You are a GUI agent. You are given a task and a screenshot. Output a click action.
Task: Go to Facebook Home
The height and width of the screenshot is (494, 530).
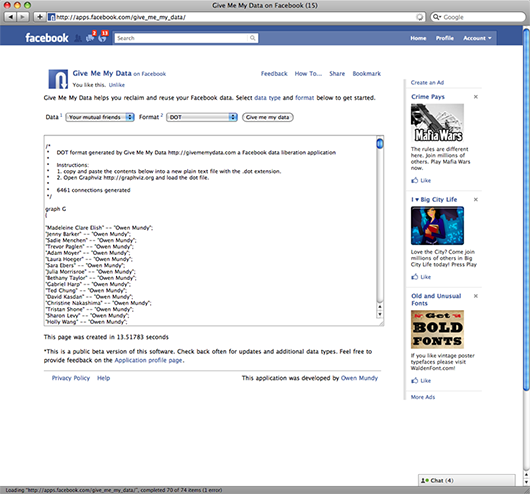coord(418,38)
